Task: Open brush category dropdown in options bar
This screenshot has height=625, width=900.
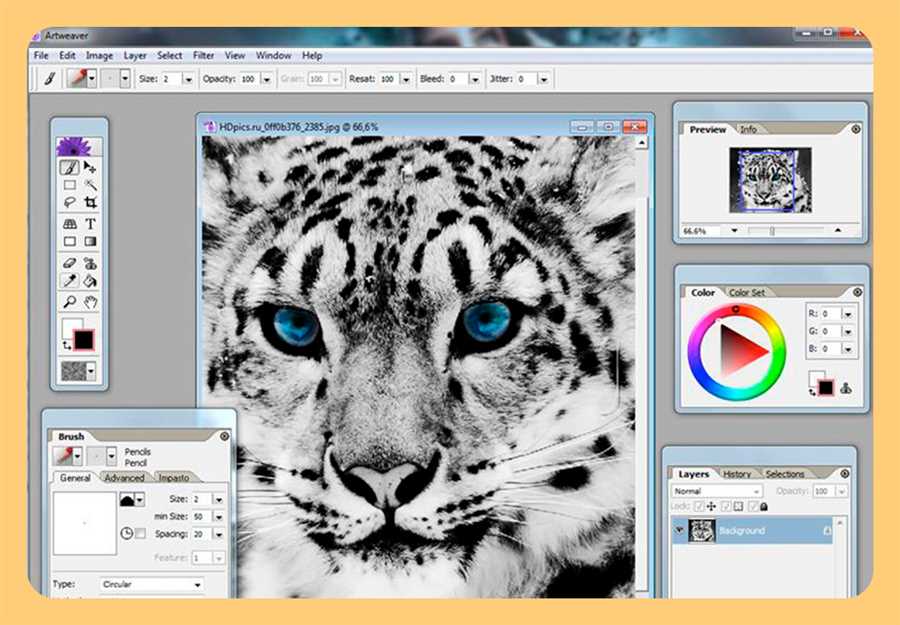Action: [92, 79]
